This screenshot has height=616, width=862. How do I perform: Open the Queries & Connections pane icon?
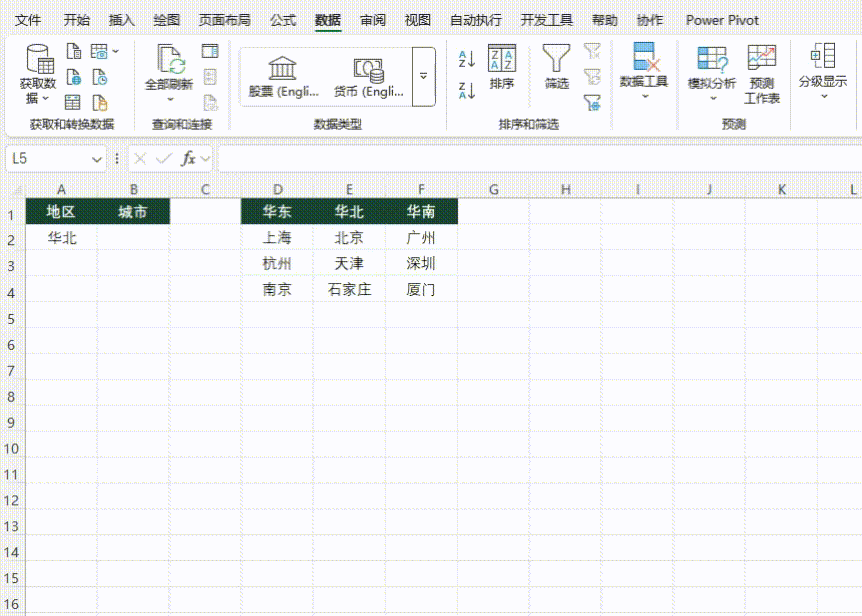tap(210, 51)
